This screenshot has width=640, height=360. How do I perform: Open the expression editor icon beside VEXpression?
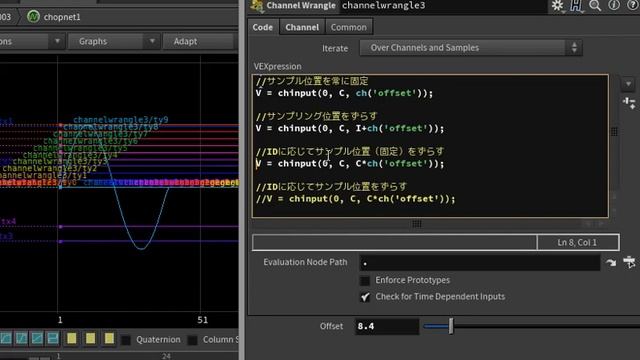coord(629,102)
